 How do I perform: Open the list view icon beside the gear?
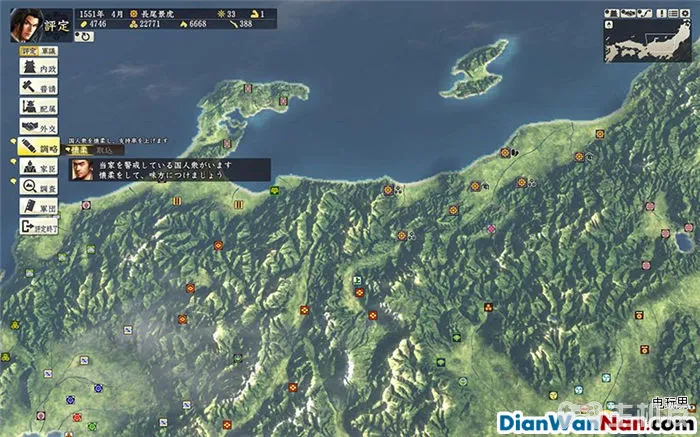675,13
